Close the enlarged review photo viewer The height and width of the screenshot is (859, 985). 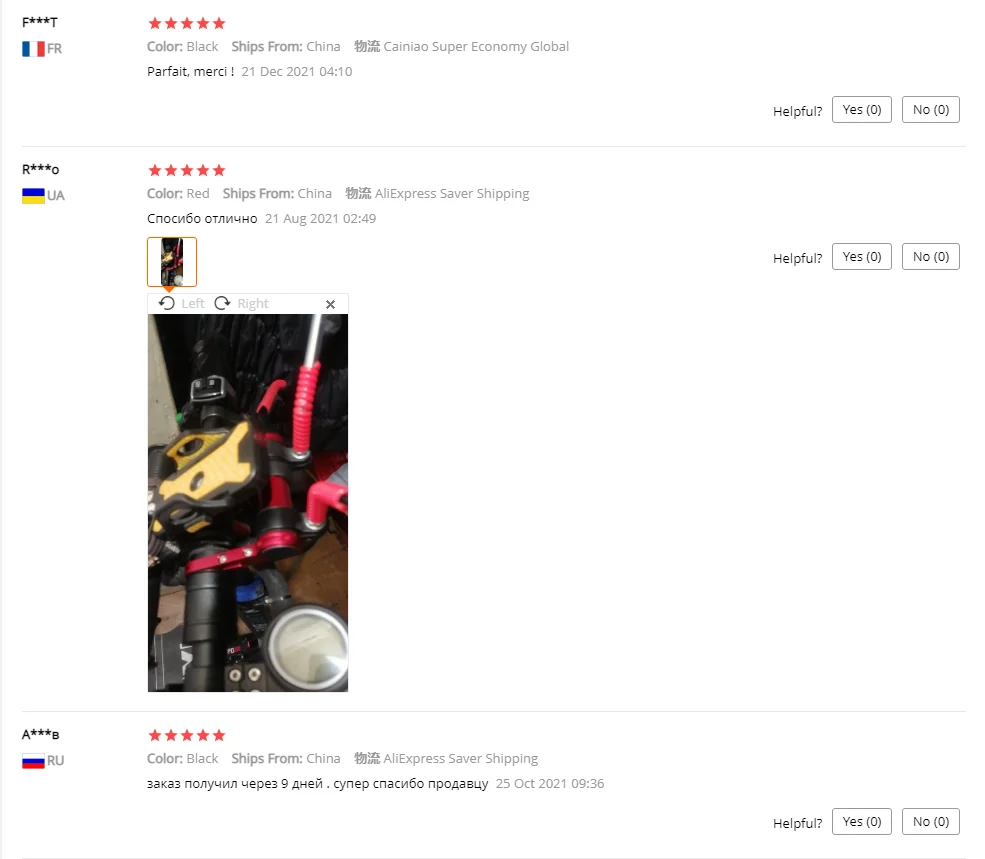330,304
